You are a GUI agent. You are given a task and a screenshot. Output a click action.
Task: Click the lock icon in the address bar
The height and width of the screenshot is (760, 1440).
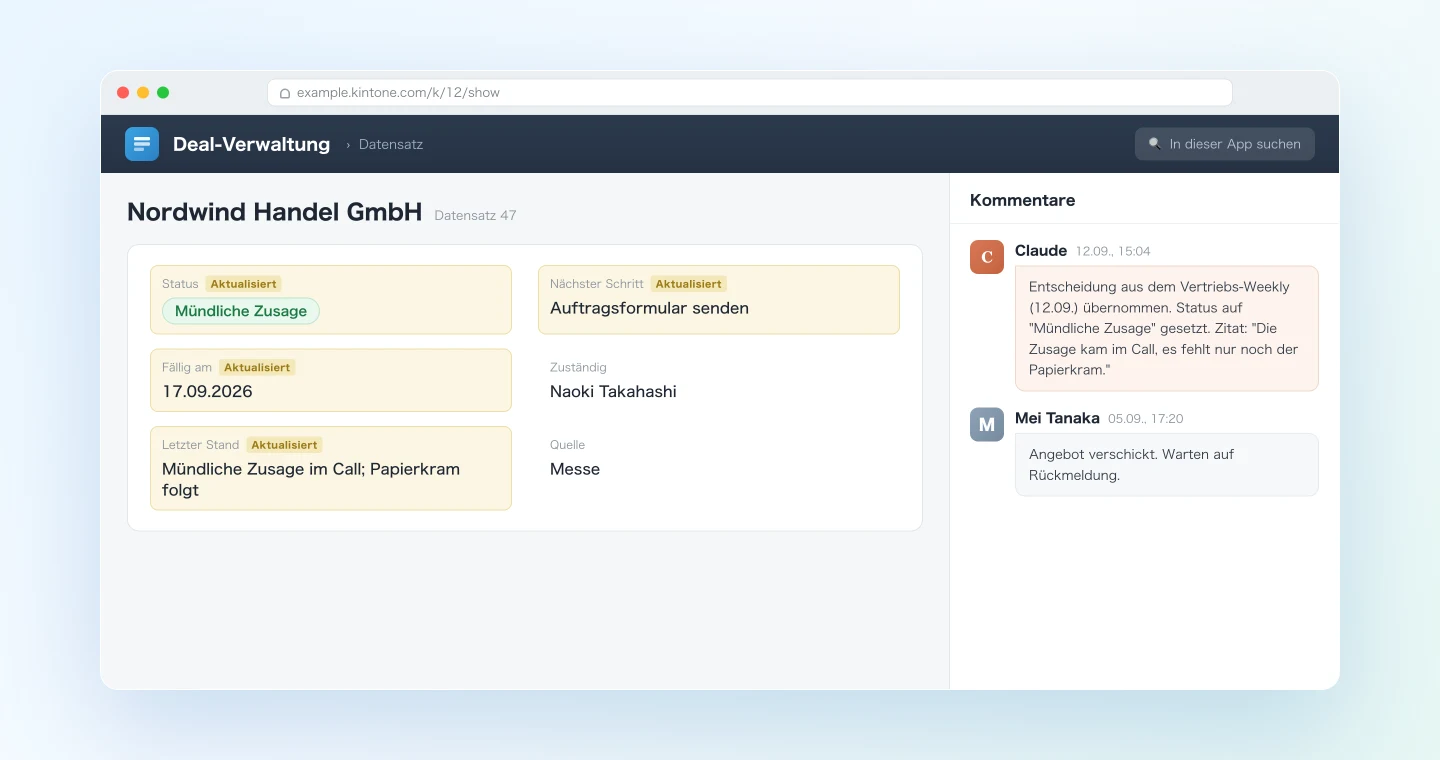tap(285, 93)
